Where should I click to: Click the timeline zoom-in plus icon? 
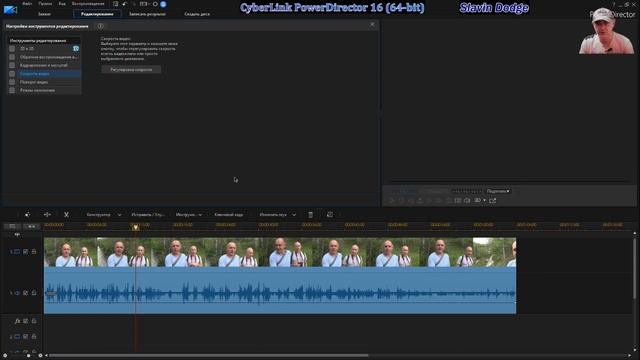point(40,356)
